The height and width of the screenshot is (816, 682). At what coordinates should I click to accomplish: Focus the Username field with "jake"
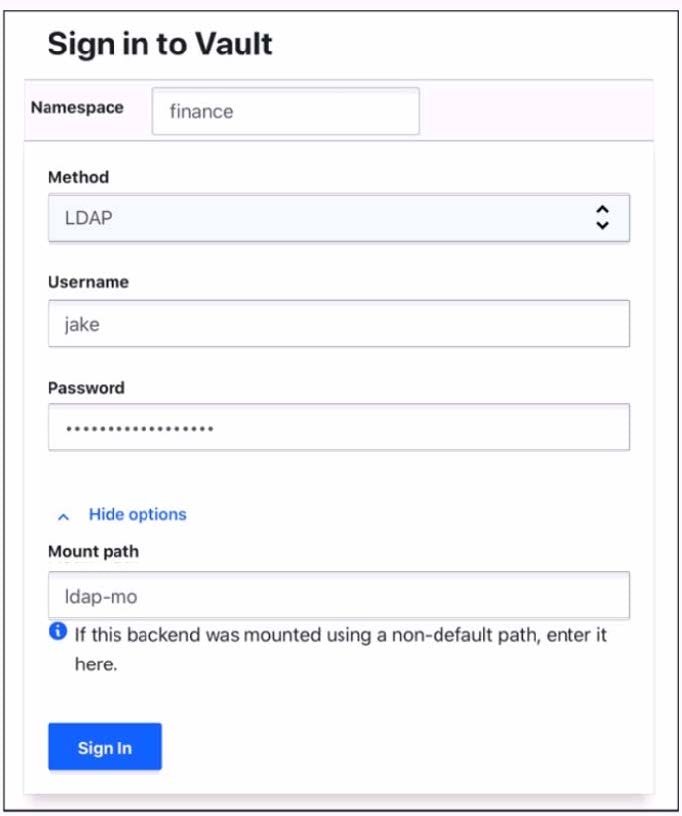pos(338,324)
